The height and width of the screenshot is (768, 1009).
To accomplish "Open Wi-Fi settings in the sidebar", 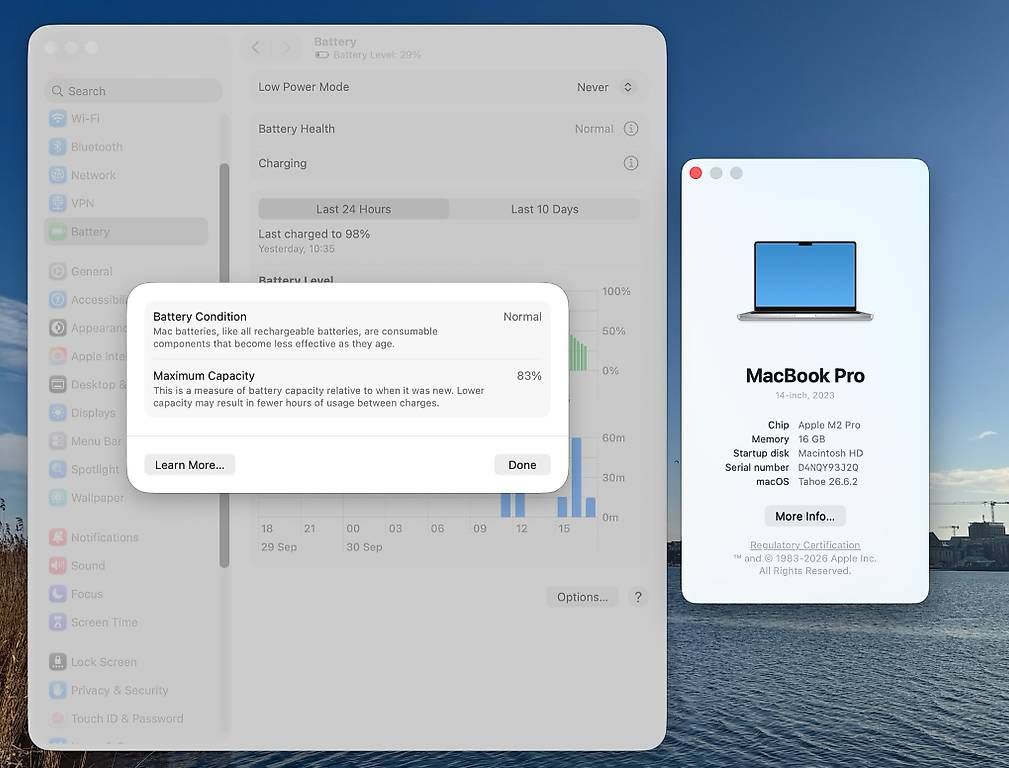I will click(x=126, y=118).
